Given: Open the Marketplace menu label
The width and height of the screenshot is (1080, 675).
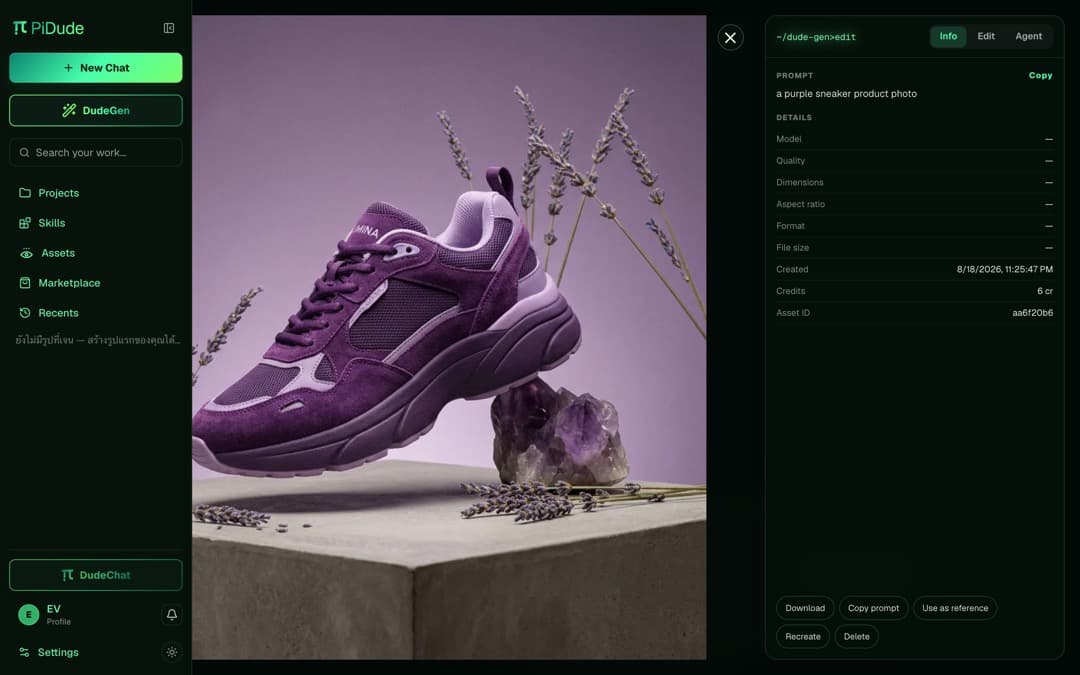Looking at the screenshot, I should point(69,283).
